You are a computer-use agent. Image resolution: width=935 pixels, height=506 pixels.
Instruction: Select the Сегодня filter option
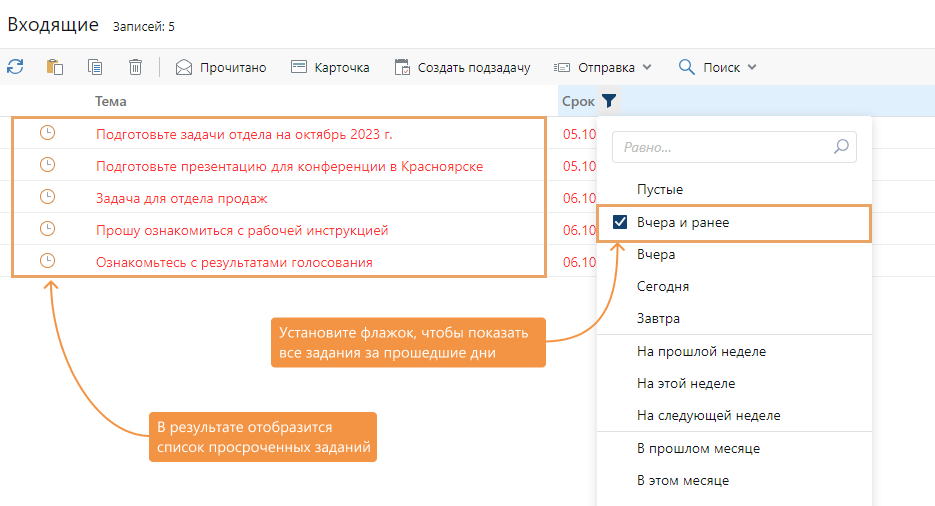pyautogui.click(x=662, y=286)
